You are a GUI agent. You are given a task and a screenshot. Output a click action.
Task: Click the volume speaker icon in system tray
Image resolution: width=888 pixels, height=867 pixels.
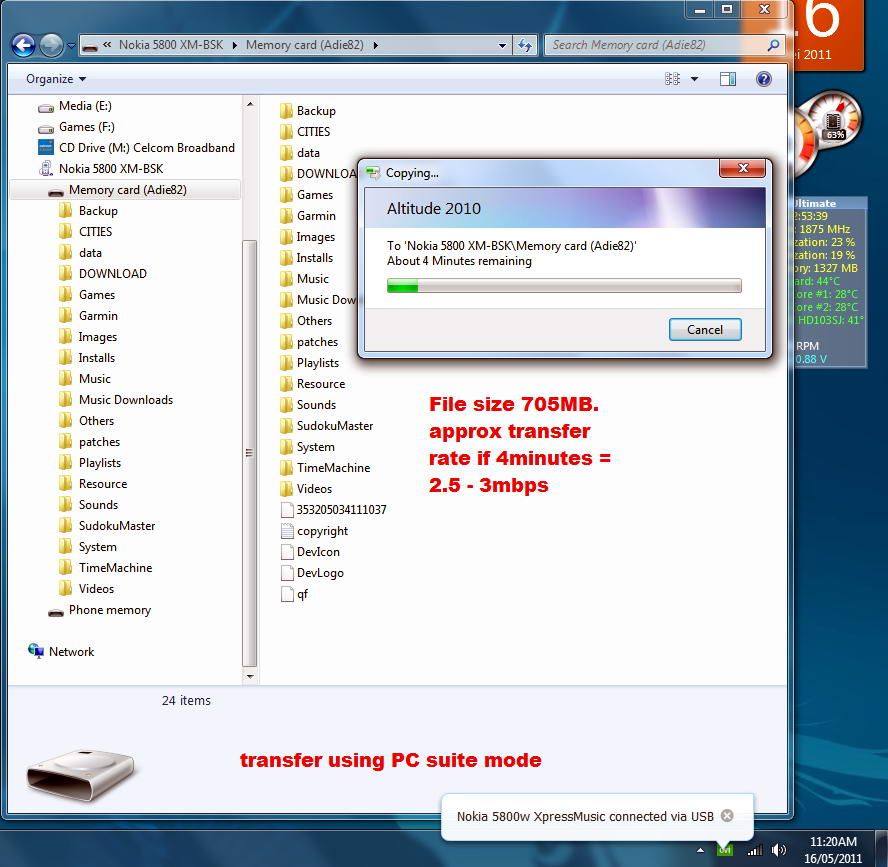[x=779, y=850]
